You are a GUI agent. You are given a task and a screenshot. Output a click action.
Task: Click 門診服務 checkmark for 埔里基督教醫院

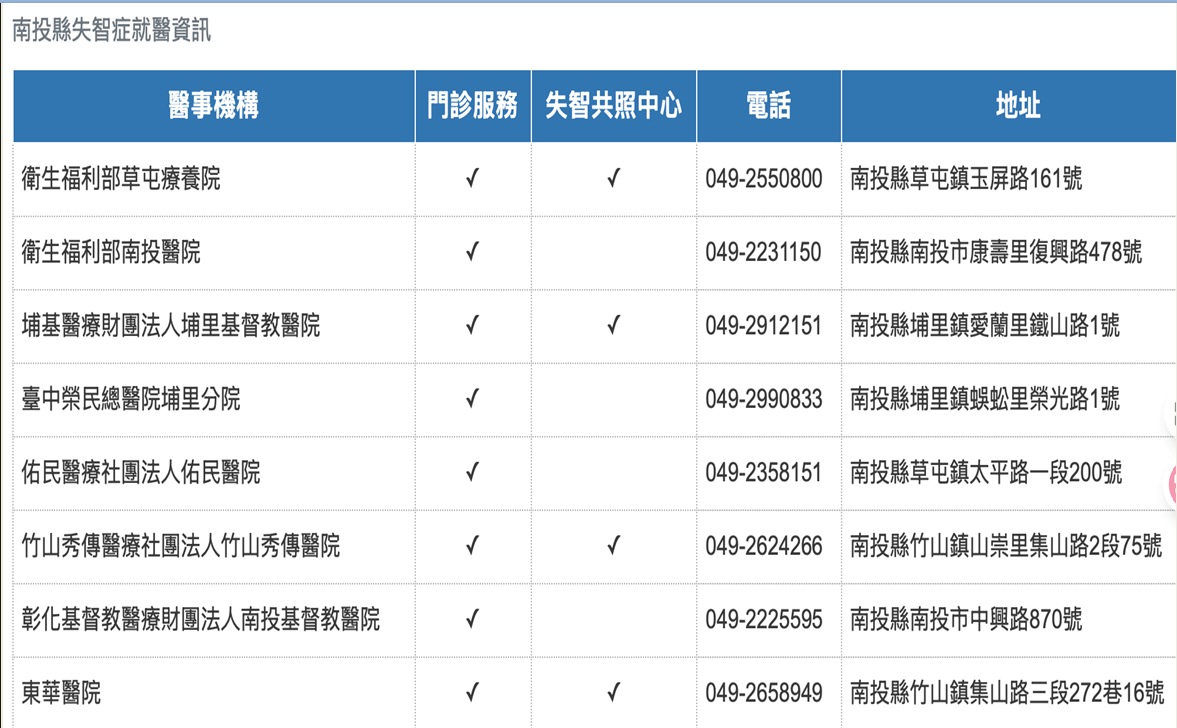click(x=472, y=325)
